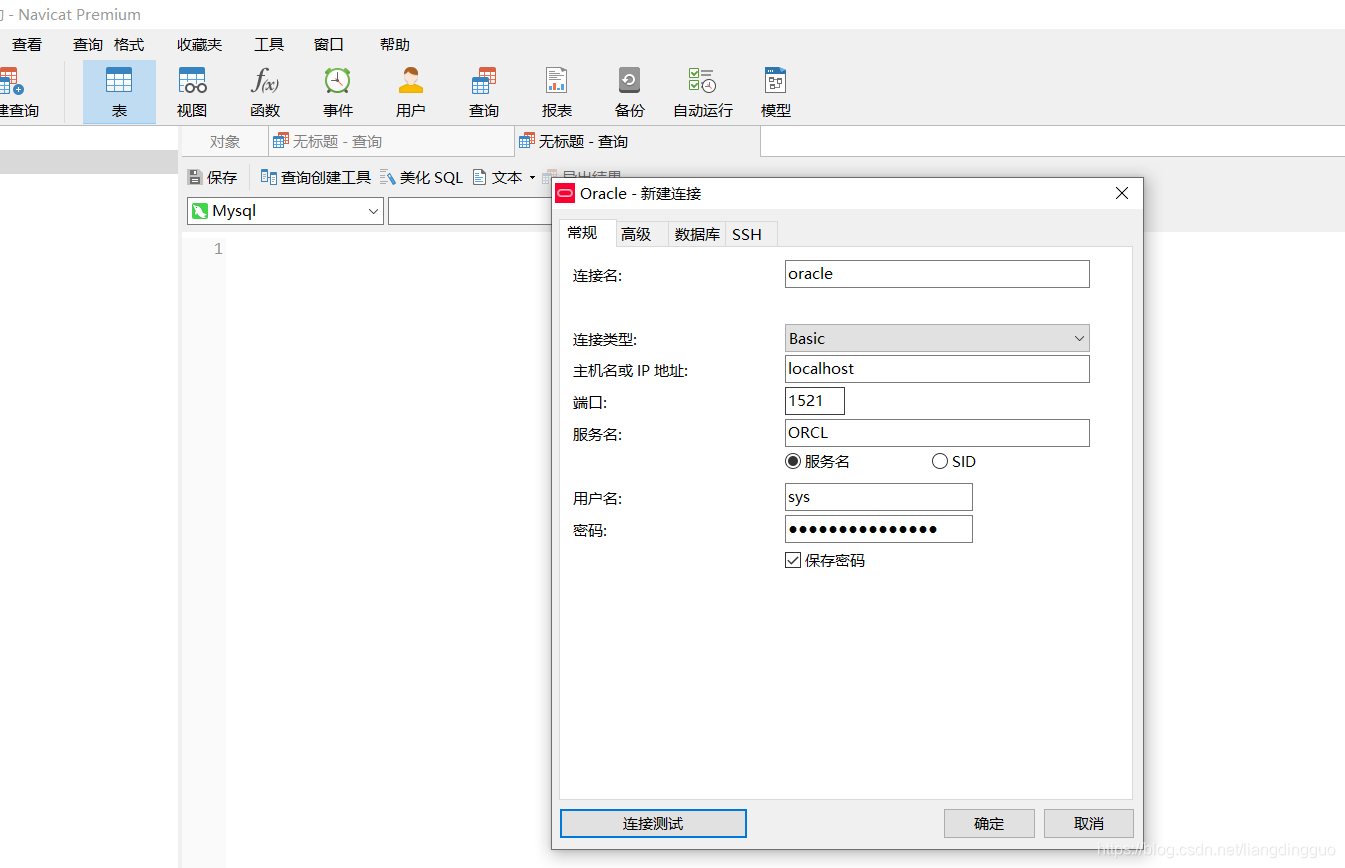Open the Tools (工具) menu
Screen dimensions: 1345x868
click(x=269, y=44)
